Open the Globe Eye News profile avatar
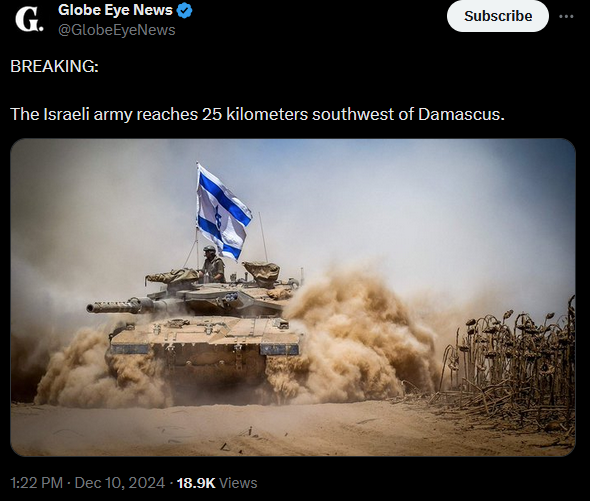590x501 pixels. (29, 20)
